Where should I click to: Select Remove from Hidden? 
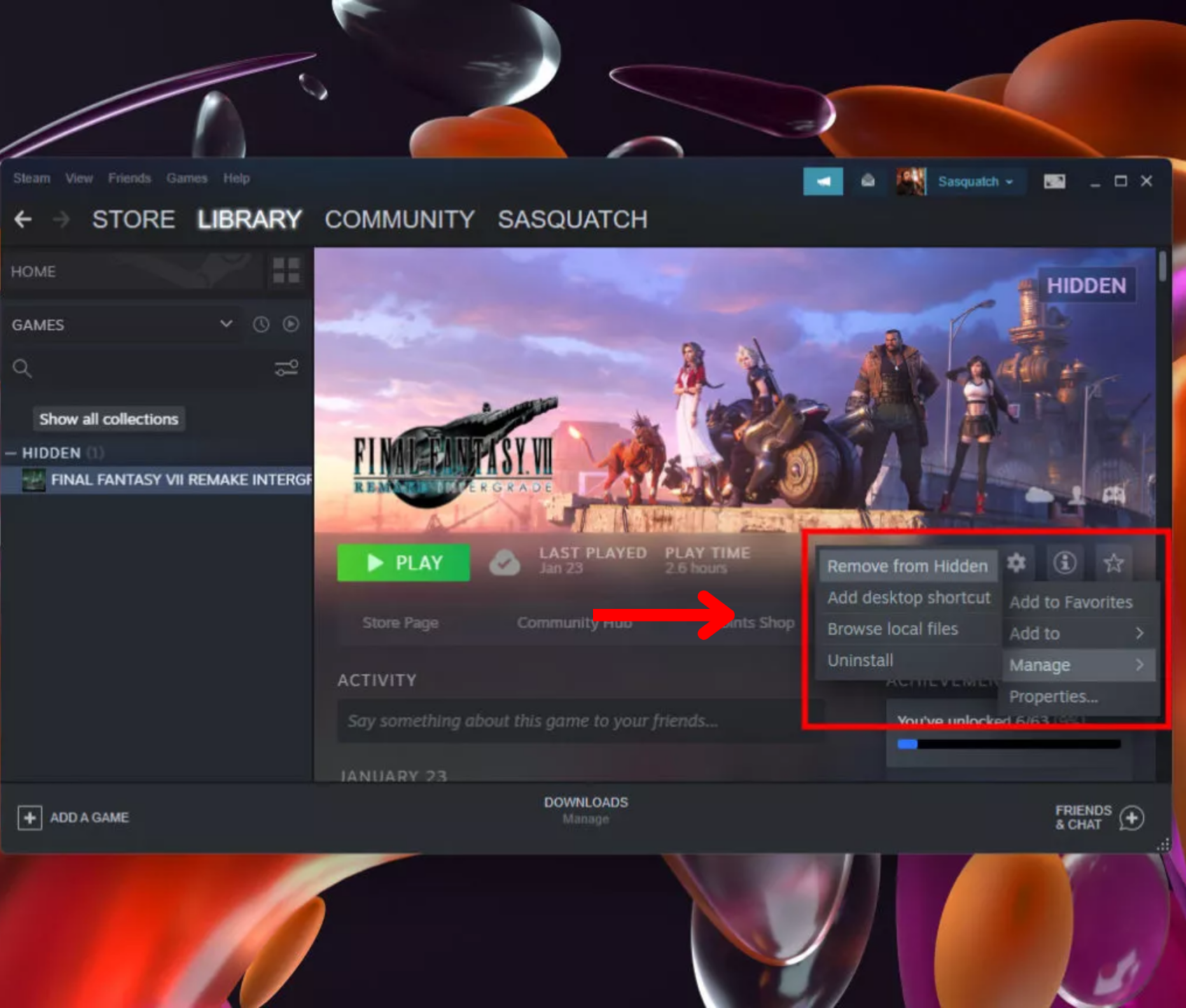(907, 566)
